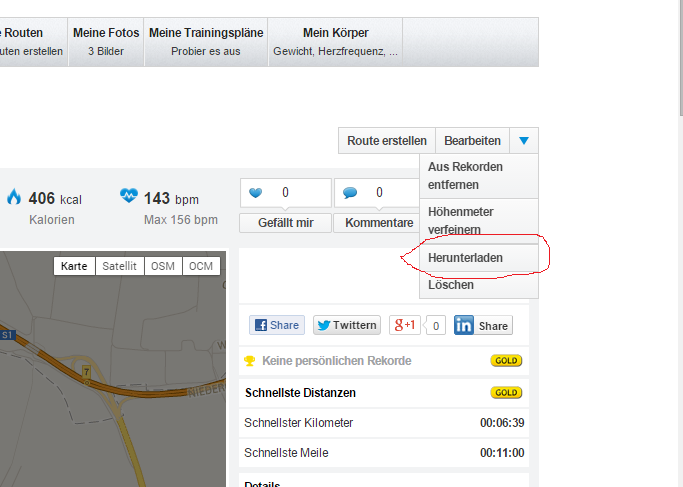Click the Schnellste Meile row

384,453
